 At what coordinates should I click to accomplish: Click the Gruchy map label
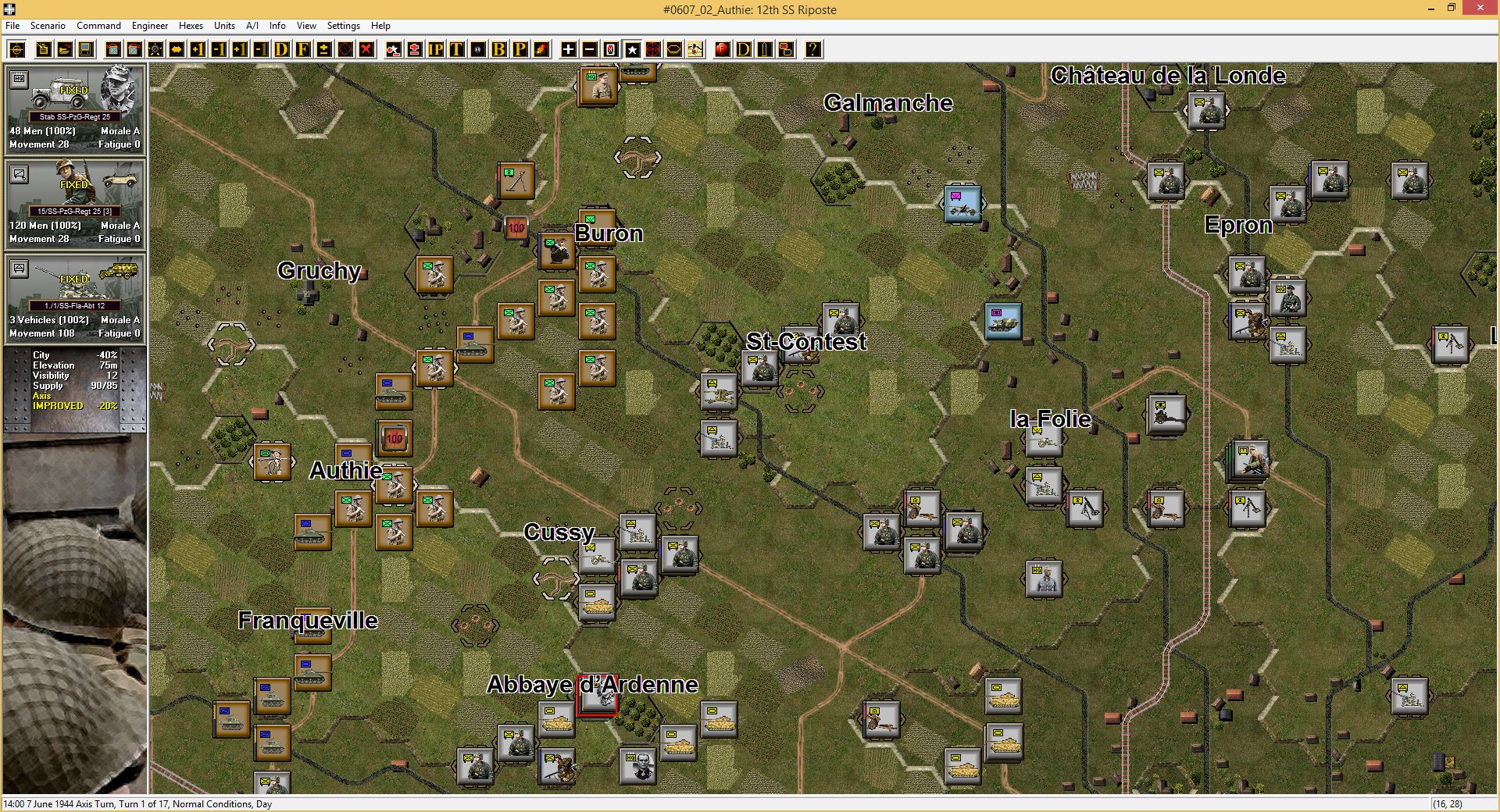click(319, 270)
